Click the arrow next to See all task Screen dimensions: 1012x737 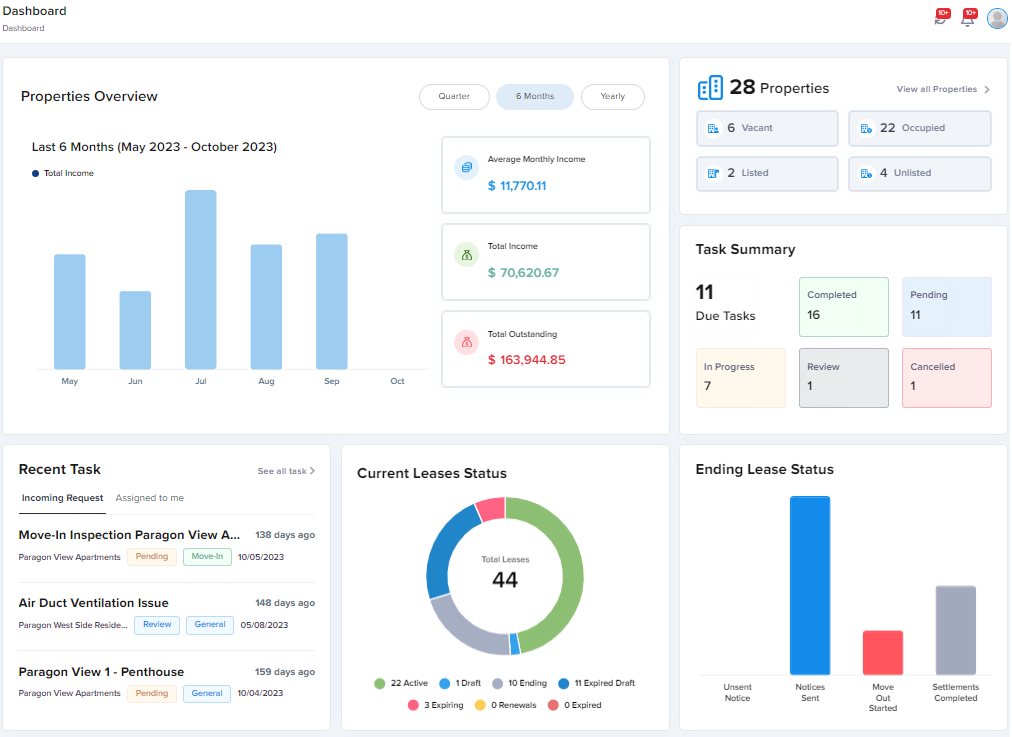pyautogui.click(x=312, y=471)
